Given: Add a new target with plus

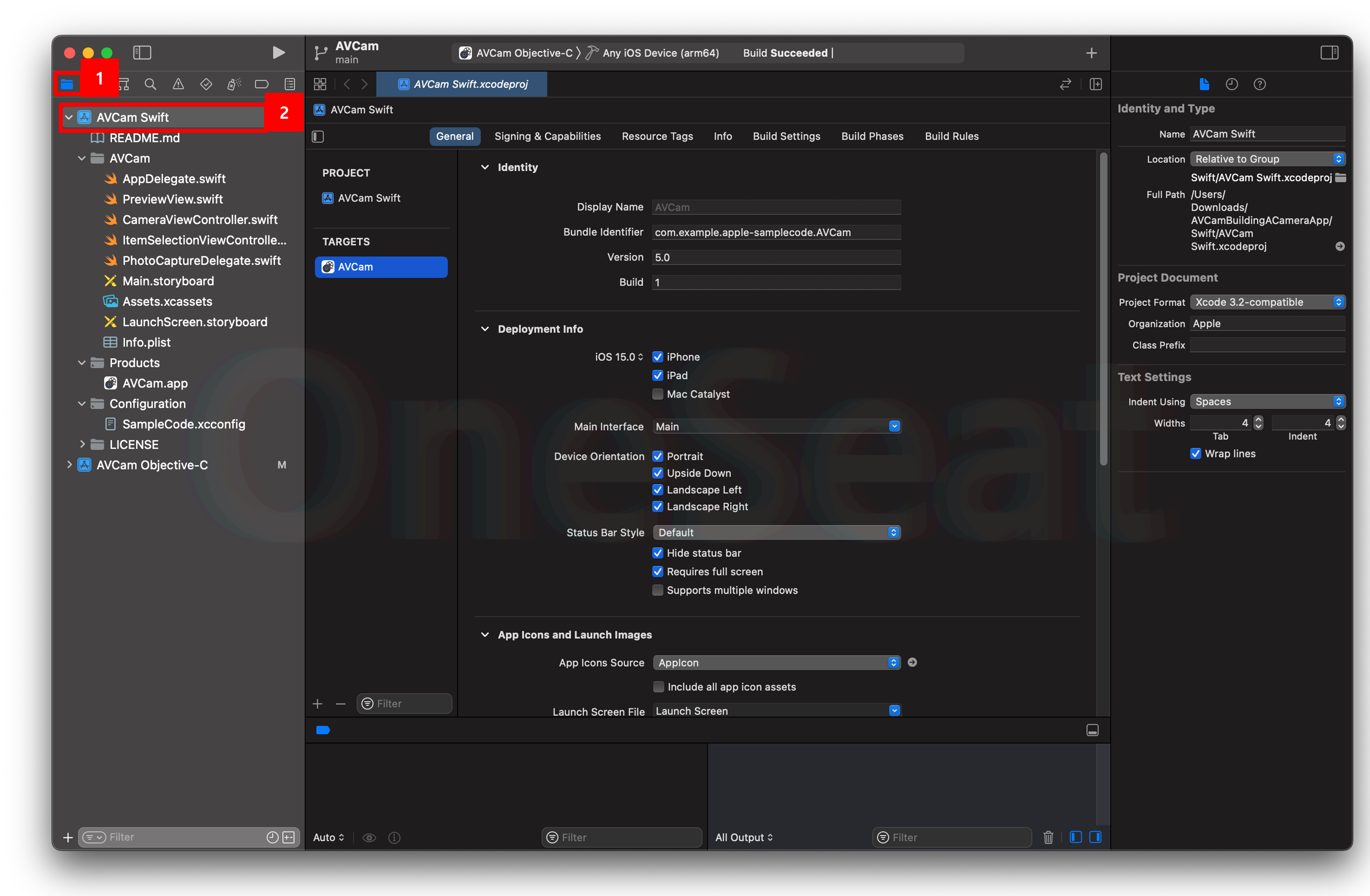Looking at the screenshot, I should (x=317, y=704).
